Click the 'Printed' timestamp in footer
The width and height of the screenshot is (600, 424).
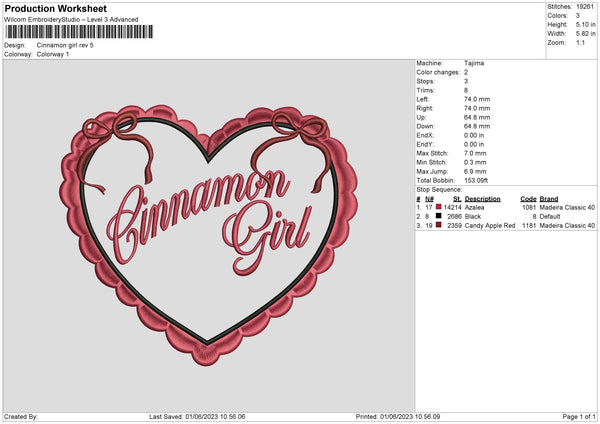tap(398, 417)
